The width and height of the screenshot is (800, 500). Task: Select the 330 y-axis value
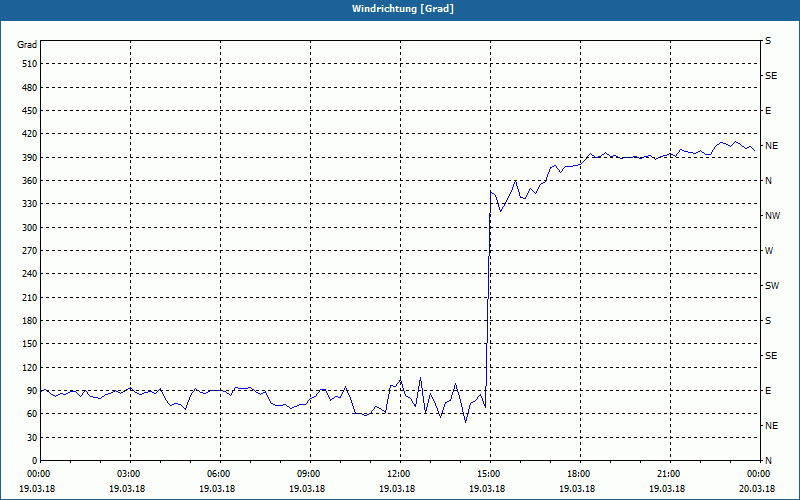[30, 204]
